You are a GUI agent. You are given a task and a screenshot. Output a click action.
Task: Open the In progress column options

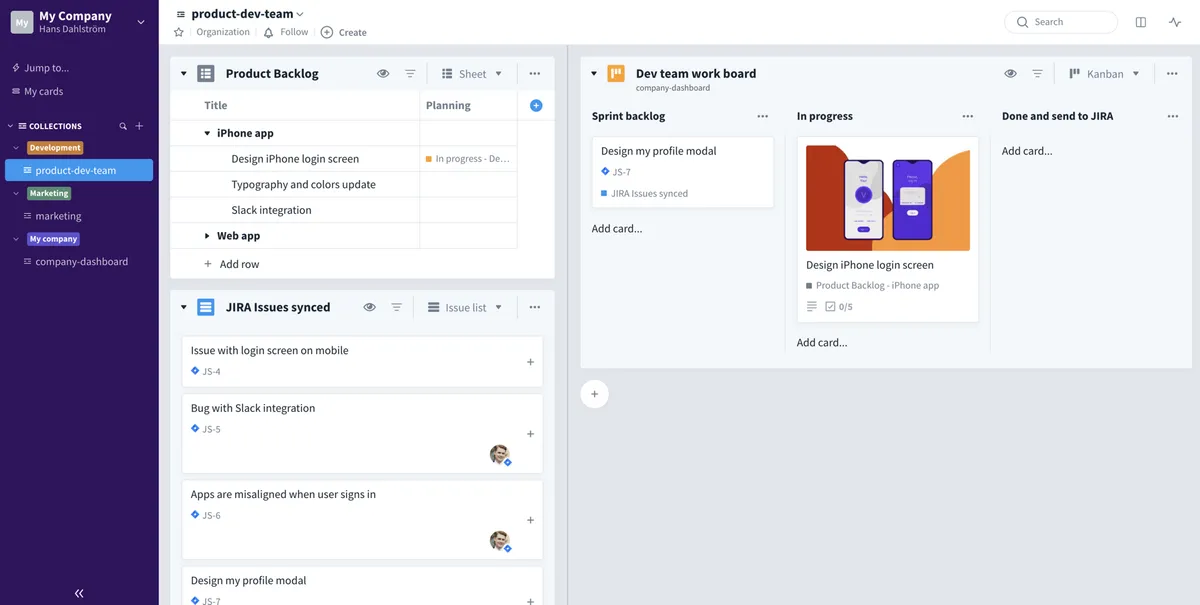[x=968, y=116]
